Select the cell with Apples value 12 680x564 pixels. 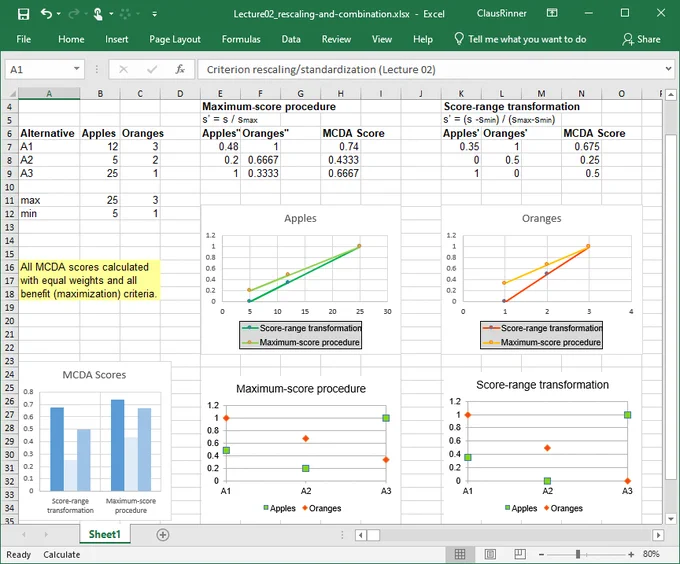(100, 147)
